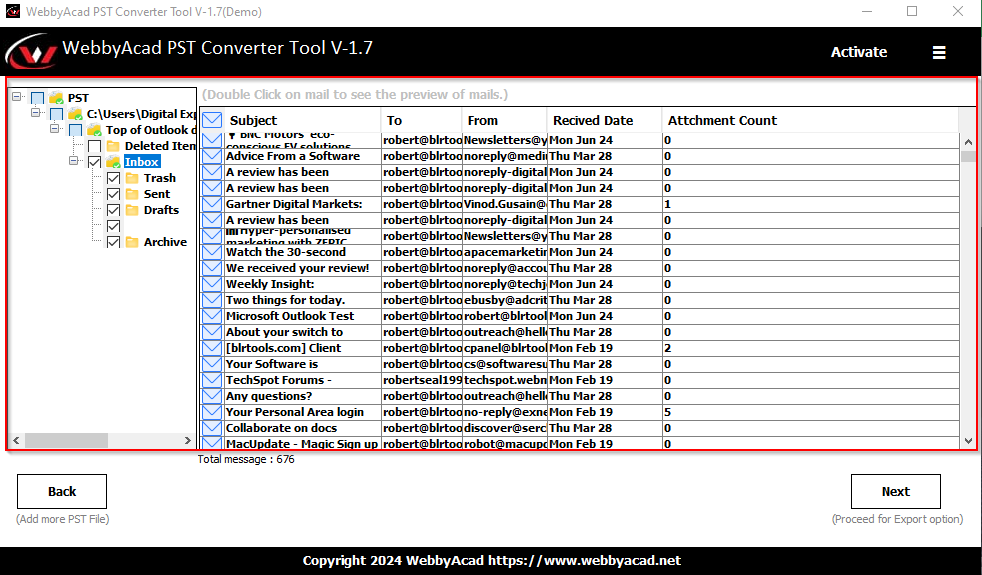Click envelope icon for Watch the 30-second

tap(212, 252)
